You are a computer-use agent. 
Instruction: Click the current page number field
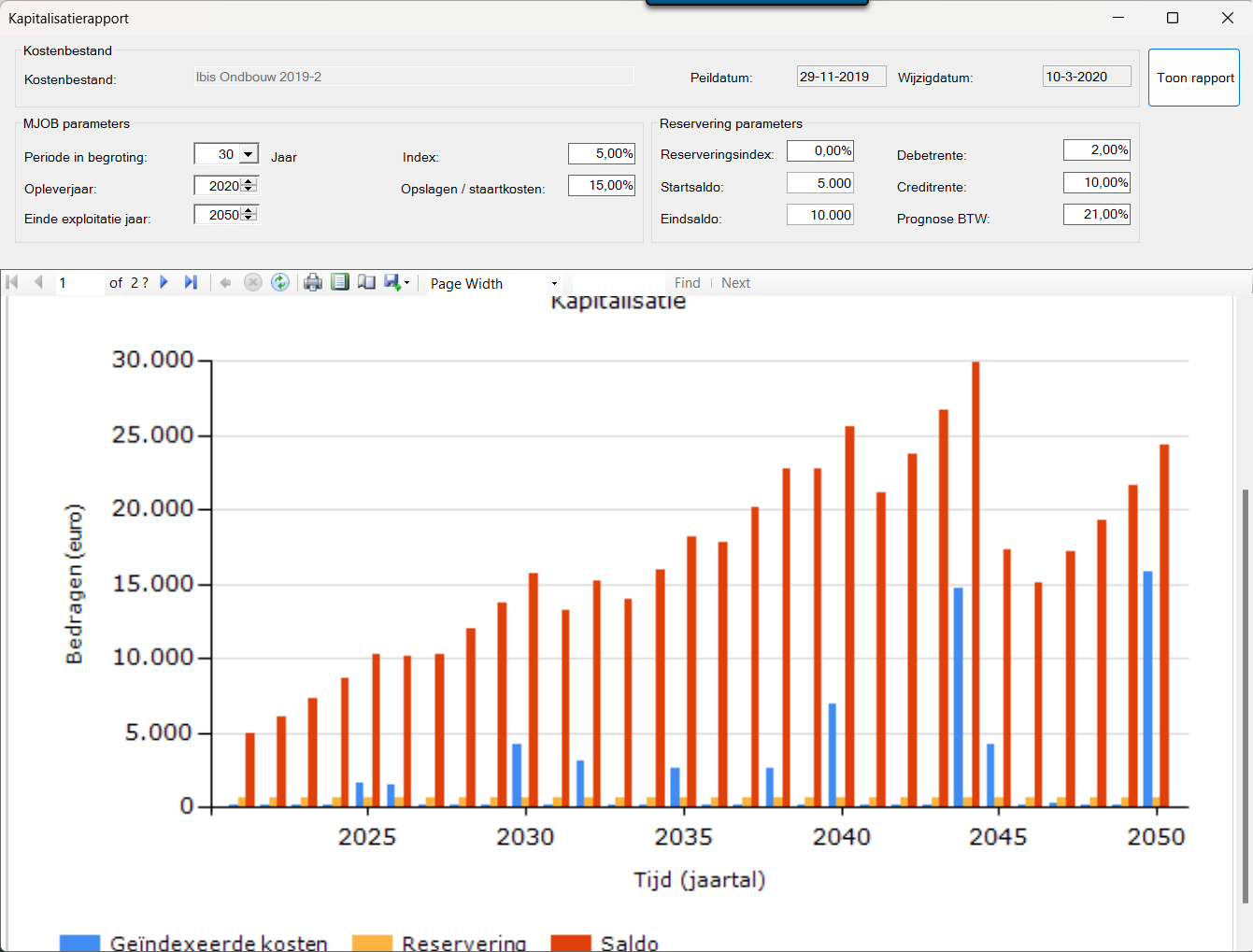pos(80,283)
